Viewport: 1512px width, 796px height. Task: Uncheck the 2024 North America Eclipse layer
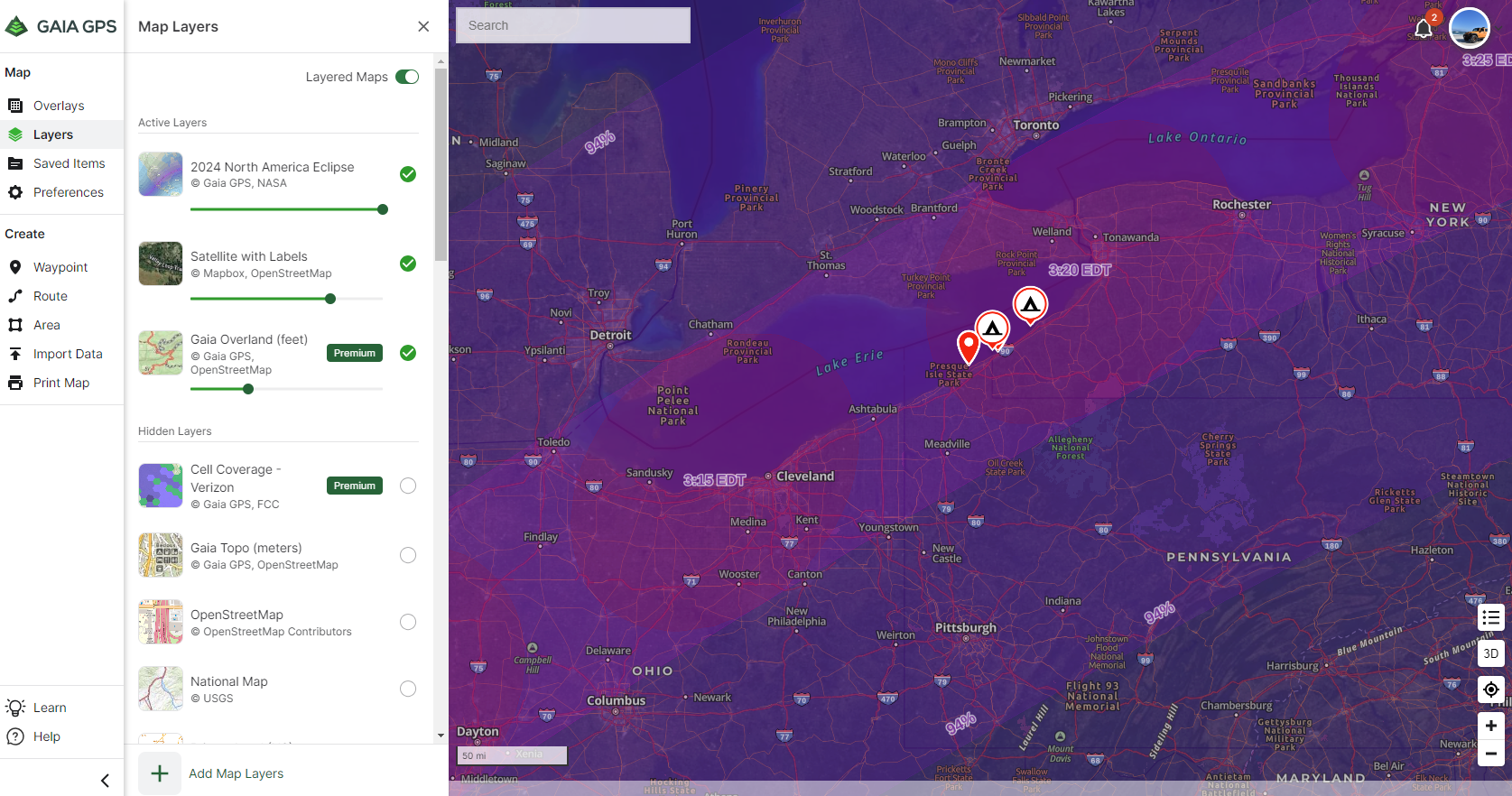click(x=408, y=174)
